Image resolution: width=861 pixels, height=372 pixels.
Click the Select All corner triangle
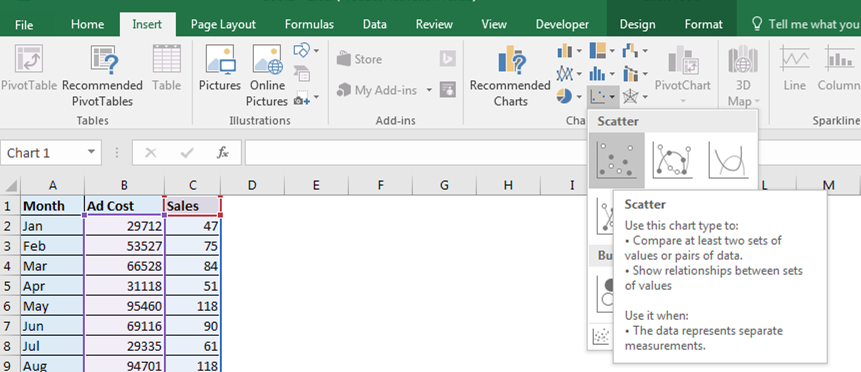point(11,186)
